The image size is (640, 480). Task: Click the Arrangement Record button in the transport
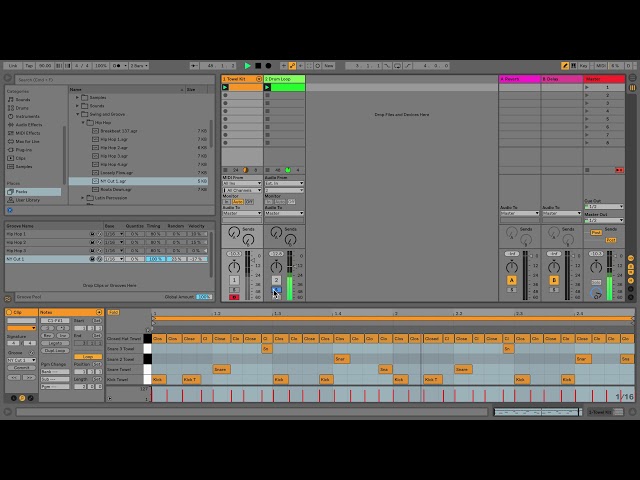coord(268,66)
